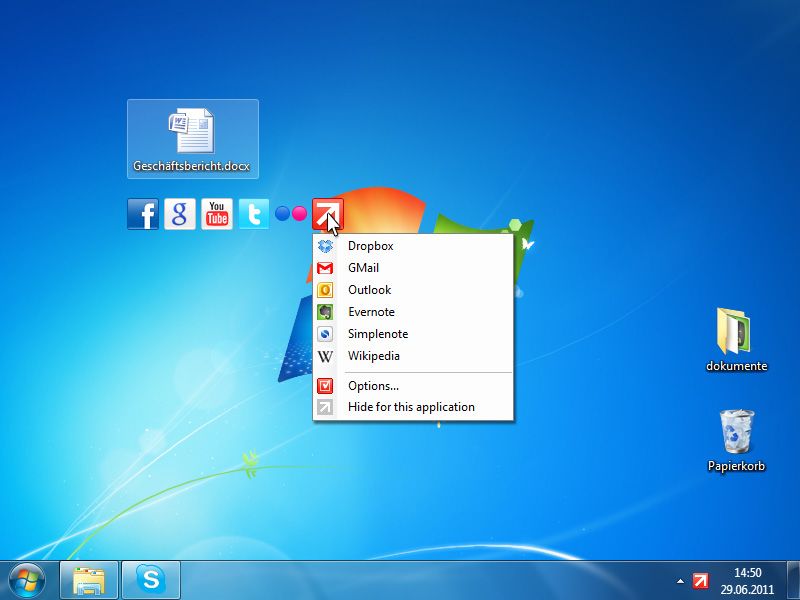Open Options... from the popup menu
This screenshot has width=800, height=600.
413,386
